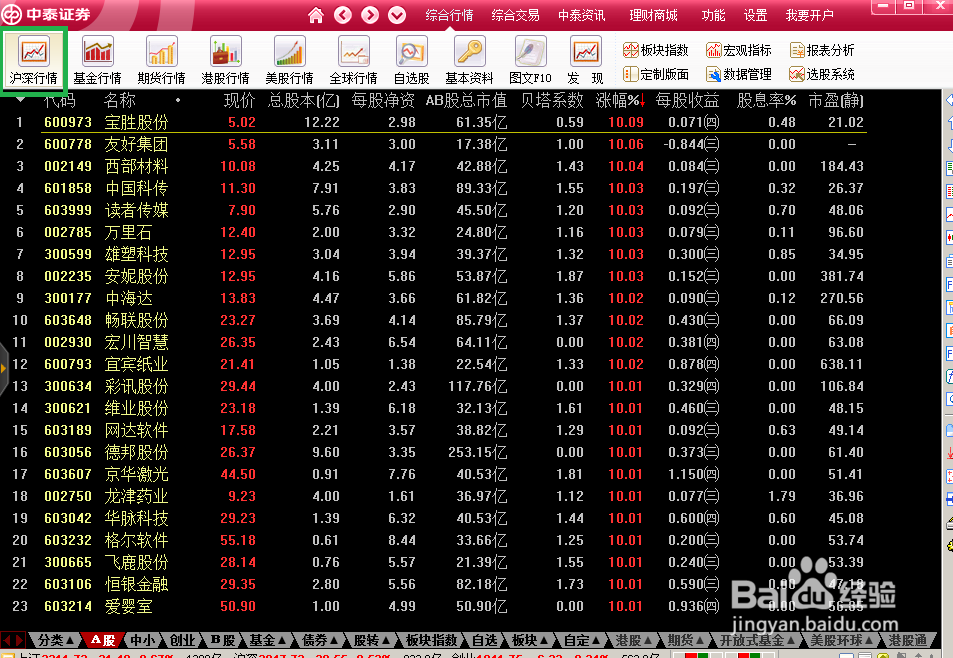
Task: Open the 图文F10 info icon
Action: point(530,60)
